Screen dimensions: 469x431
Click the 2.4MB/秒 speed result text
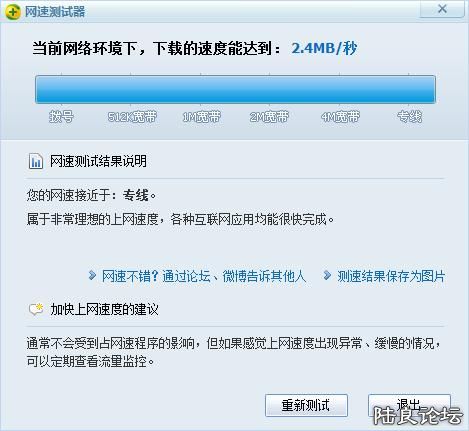click(324, 48)
